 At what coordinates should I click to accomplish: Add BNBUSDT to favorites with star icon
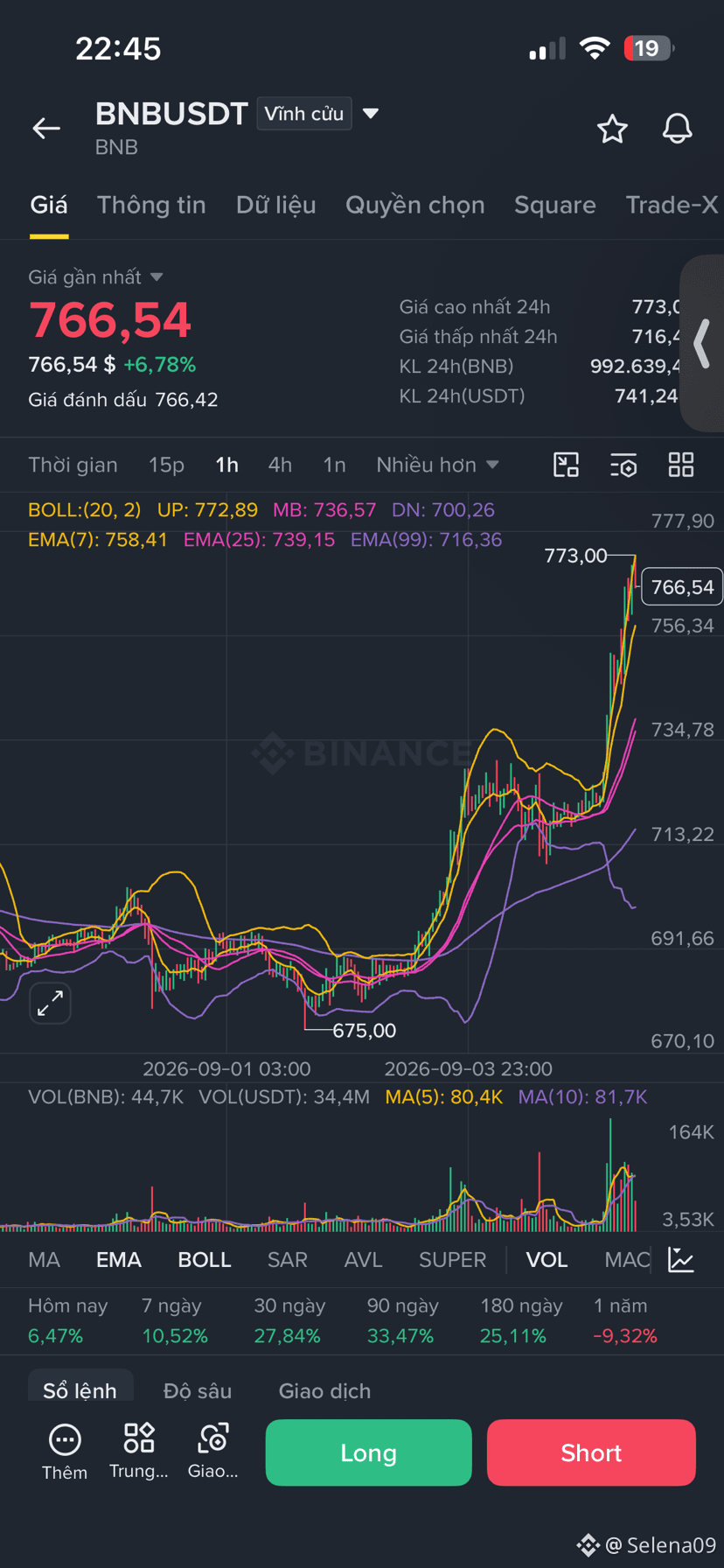click(x=612, y=129)
